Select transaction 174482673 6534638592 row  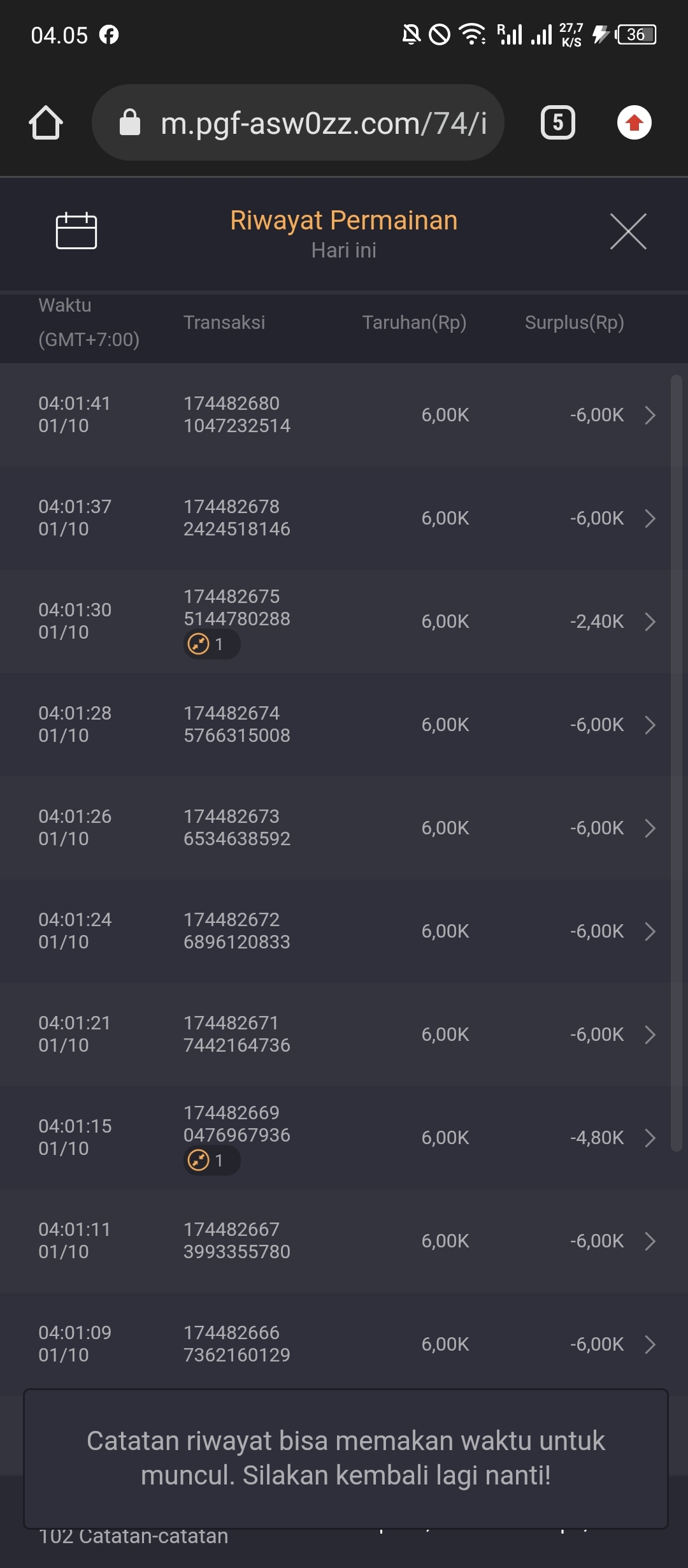point(236,828)
